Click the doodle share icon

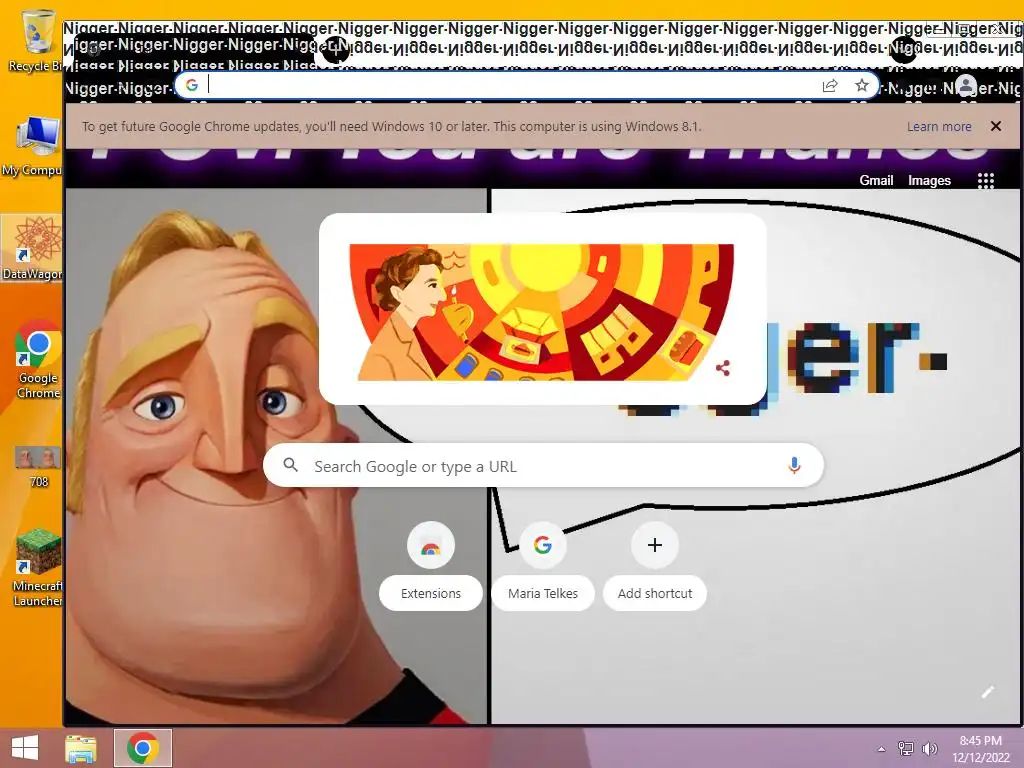pos(722,368)
